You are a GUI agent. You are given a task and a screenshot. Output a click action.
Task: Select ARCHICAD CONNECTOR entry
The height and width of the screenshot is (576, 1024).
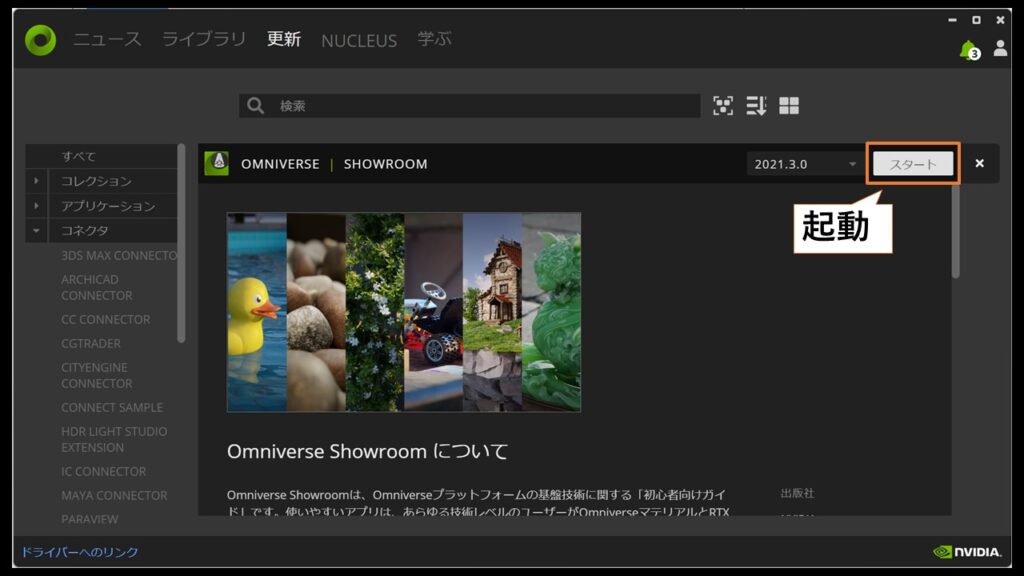[97, 287]
